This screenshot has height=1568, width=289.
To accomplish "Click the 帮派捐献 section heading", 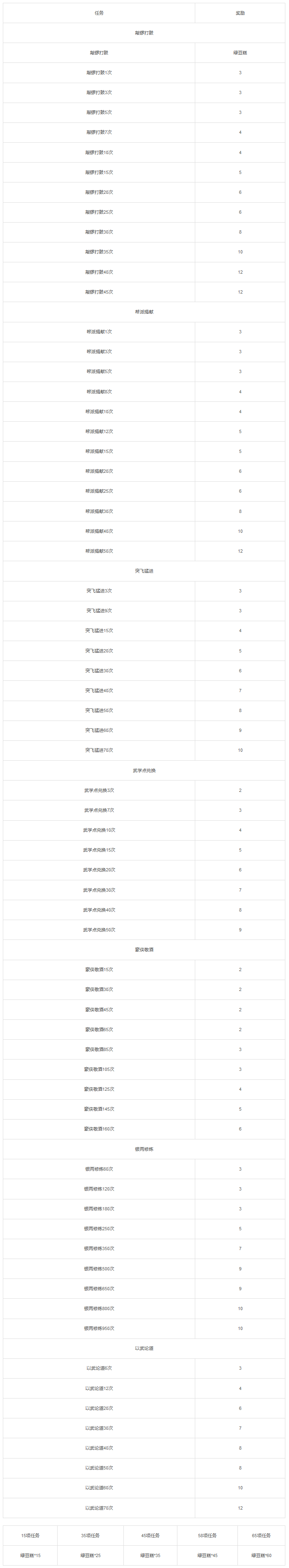I will pos(144,312).
